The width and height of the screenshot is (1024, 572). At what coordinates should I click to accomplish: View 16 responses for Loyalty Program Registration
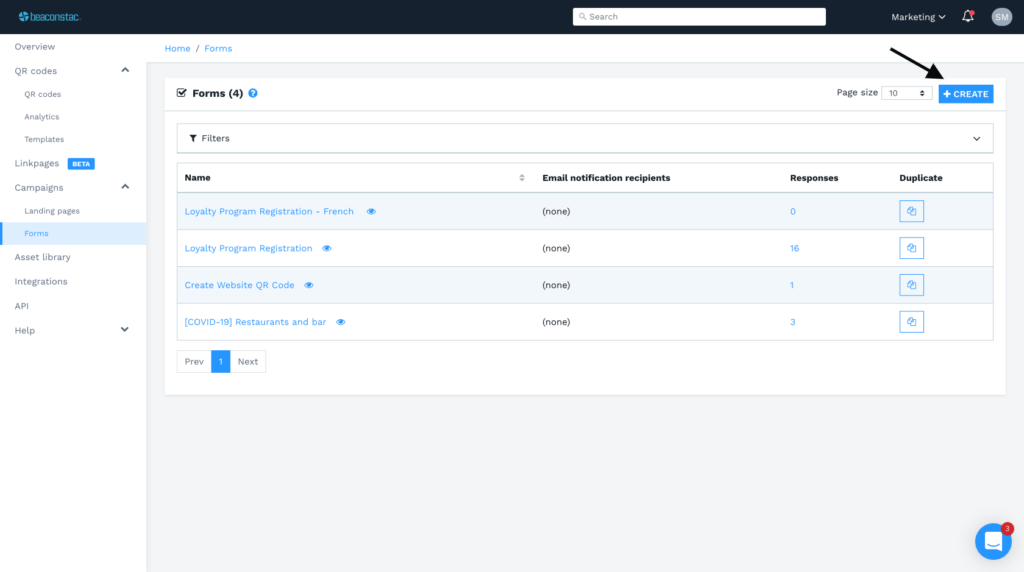click(x=794, y=248)
